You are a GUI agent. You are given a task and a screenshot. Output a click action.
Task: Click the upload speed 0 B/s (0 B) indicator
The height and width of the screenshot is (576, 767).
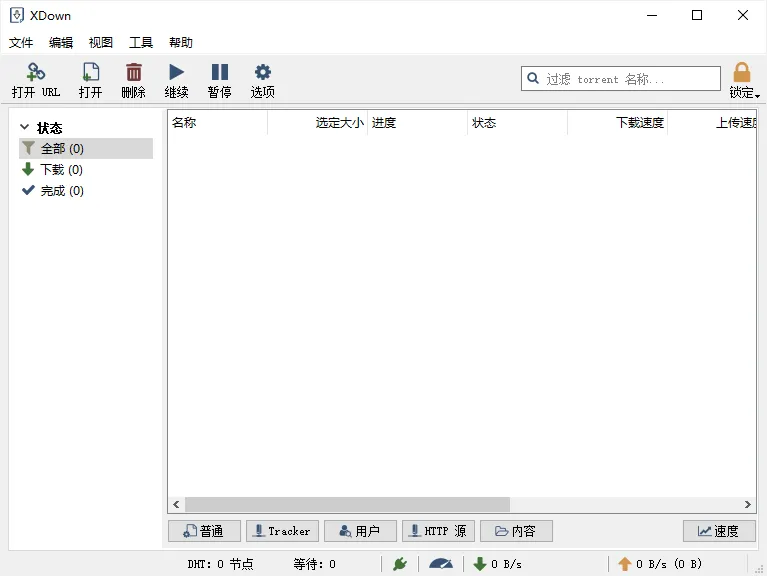click(x=660, y=564)
